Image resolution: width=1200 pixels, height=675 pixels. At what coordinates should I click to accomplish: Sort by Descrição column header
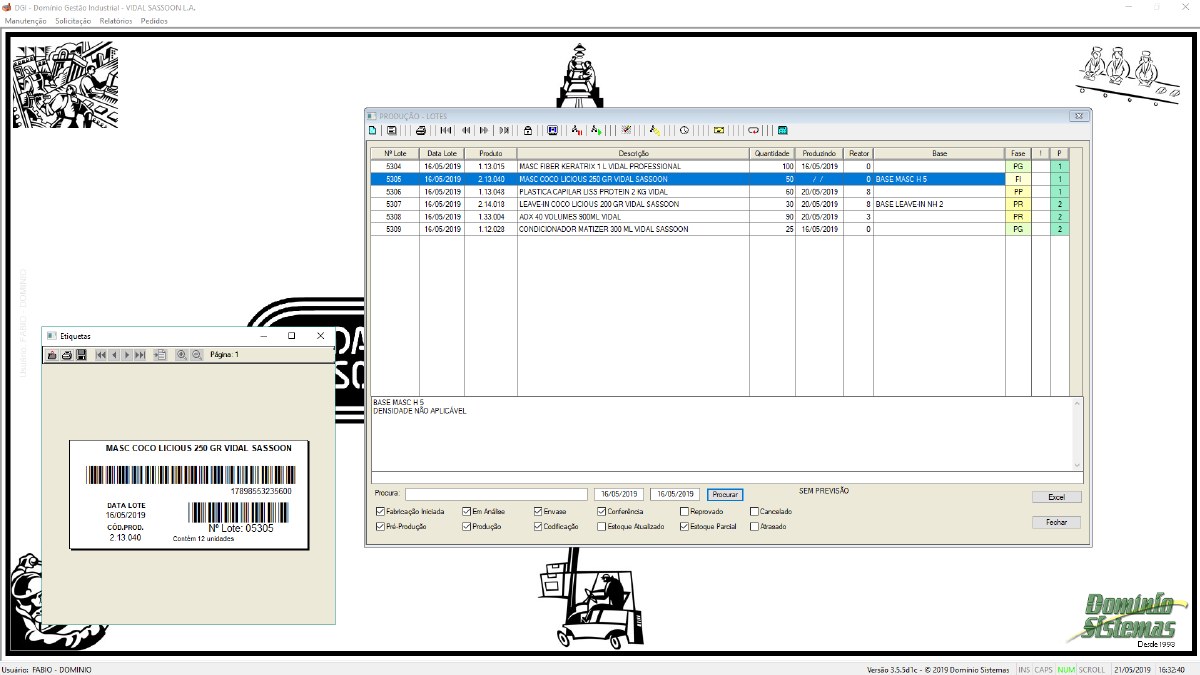click(x=633, y=153)
